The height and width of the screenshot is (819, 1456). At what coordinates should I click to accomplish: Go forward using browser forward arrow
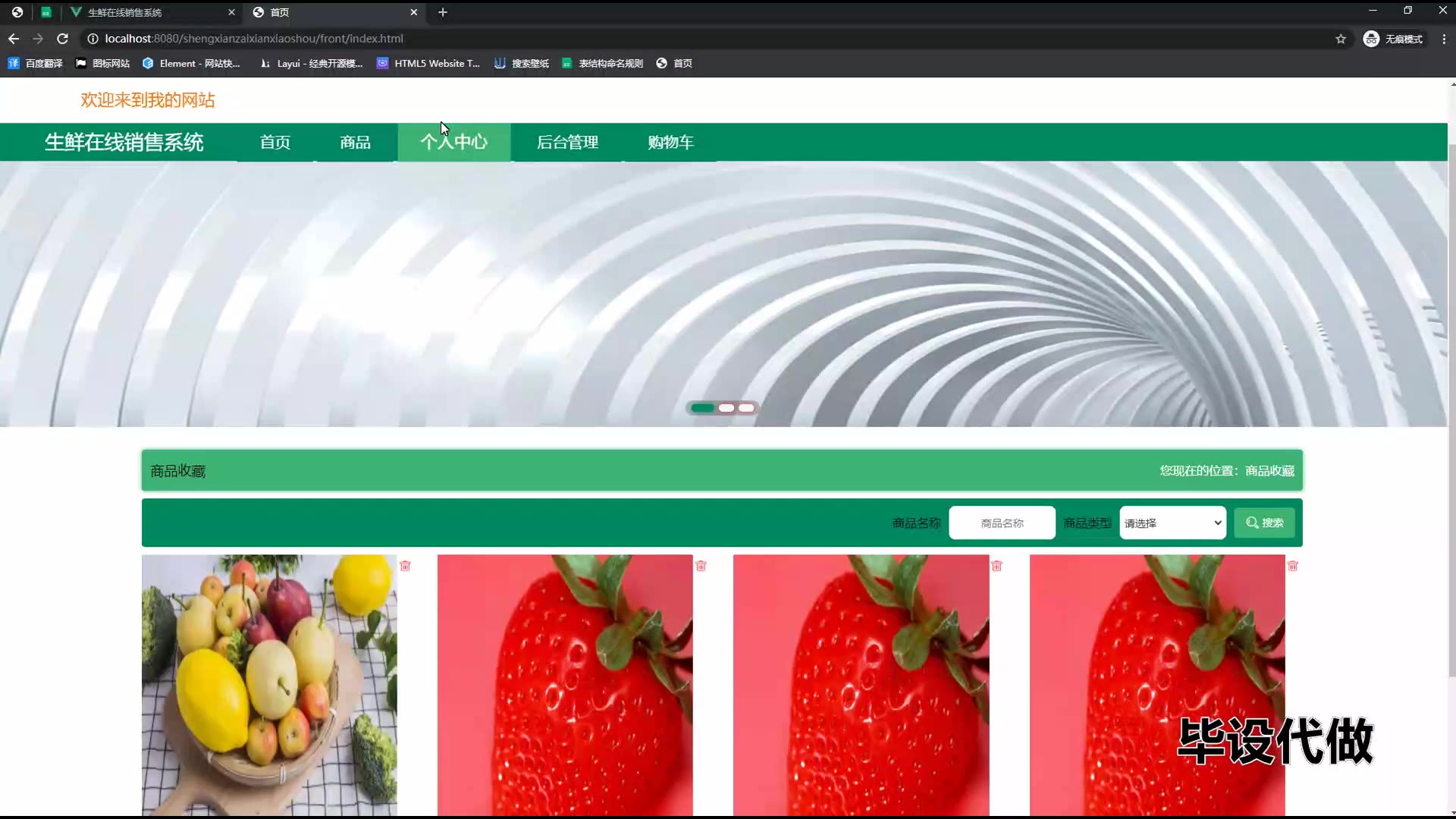pyautogui.click(x=38, y=39)
